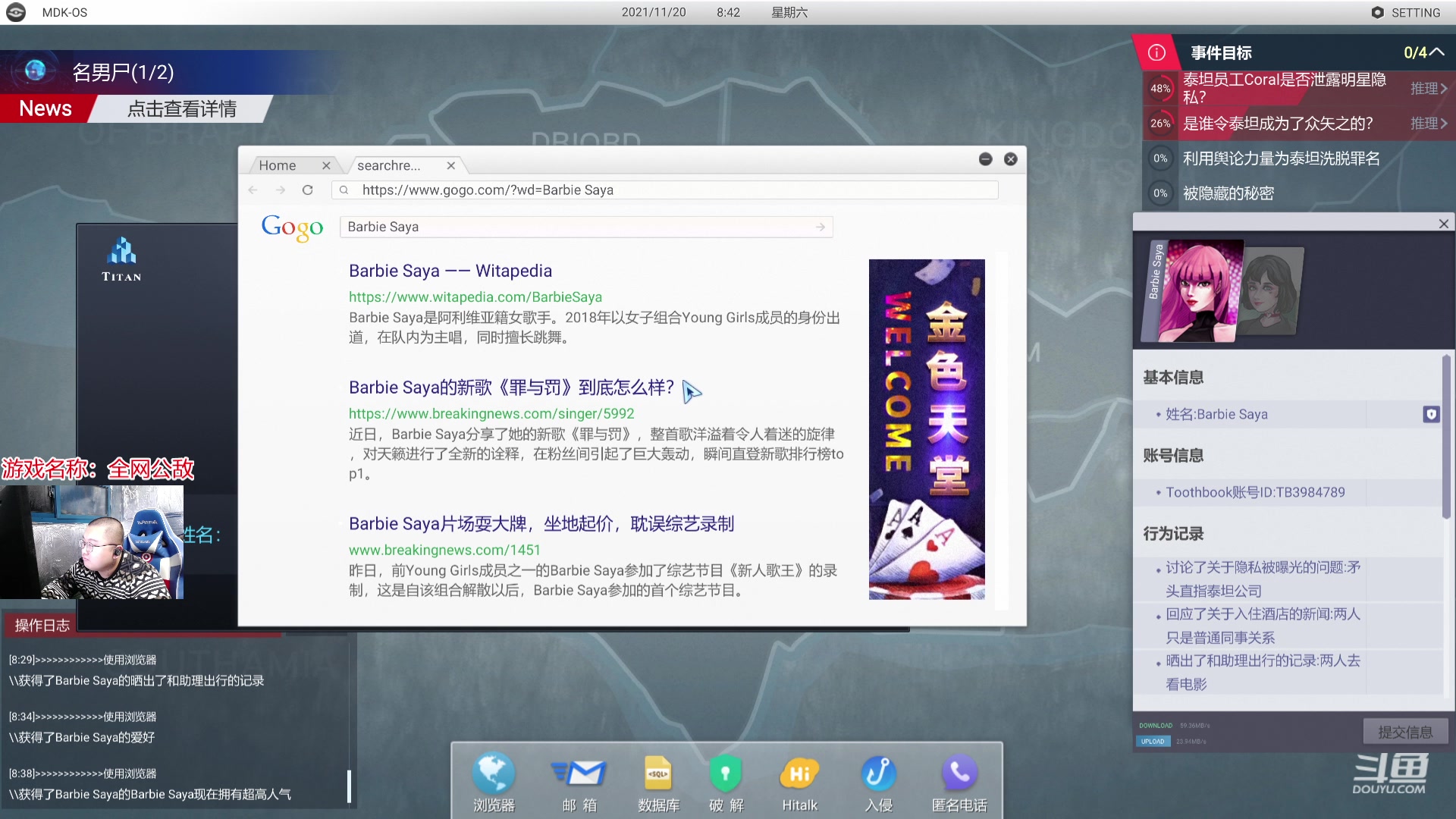This screenshot has width=1456, height=819.
Task: Click the SETTING gear icon
Action: point(1377,12)
